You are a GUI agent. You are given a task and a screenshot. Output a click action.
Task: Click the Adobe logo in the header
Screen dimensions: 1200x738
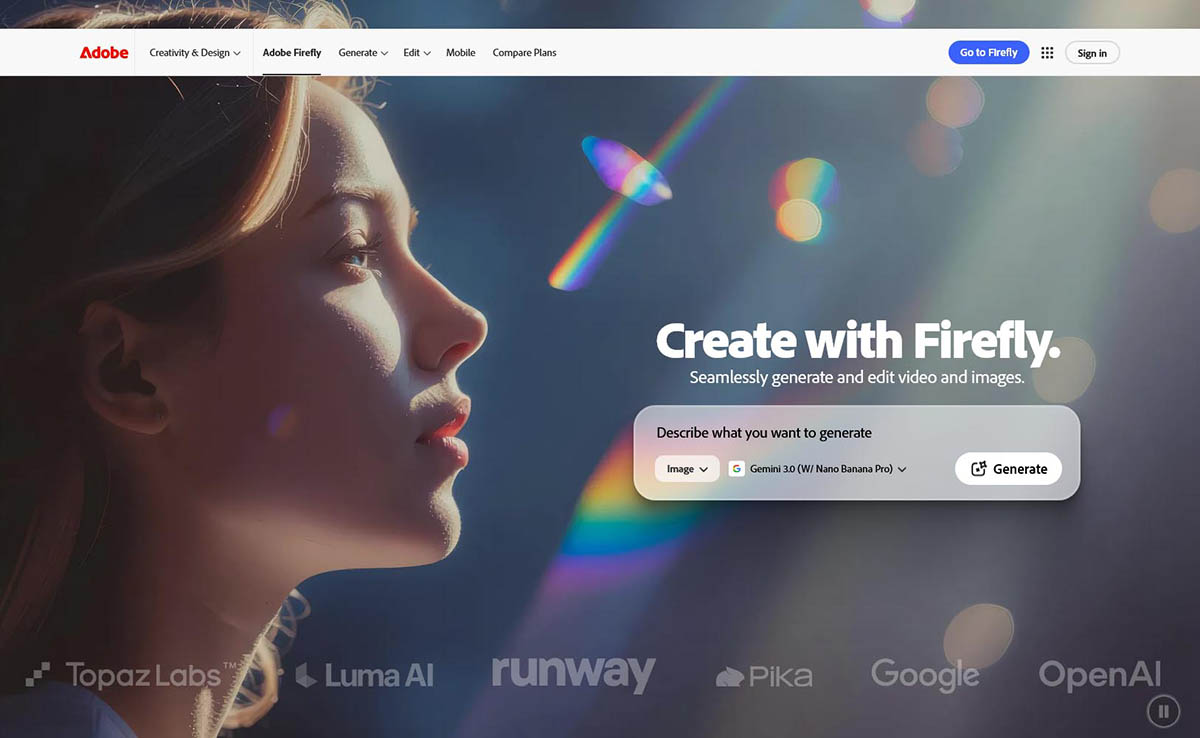pyautogui.click(x=104, y=53)
